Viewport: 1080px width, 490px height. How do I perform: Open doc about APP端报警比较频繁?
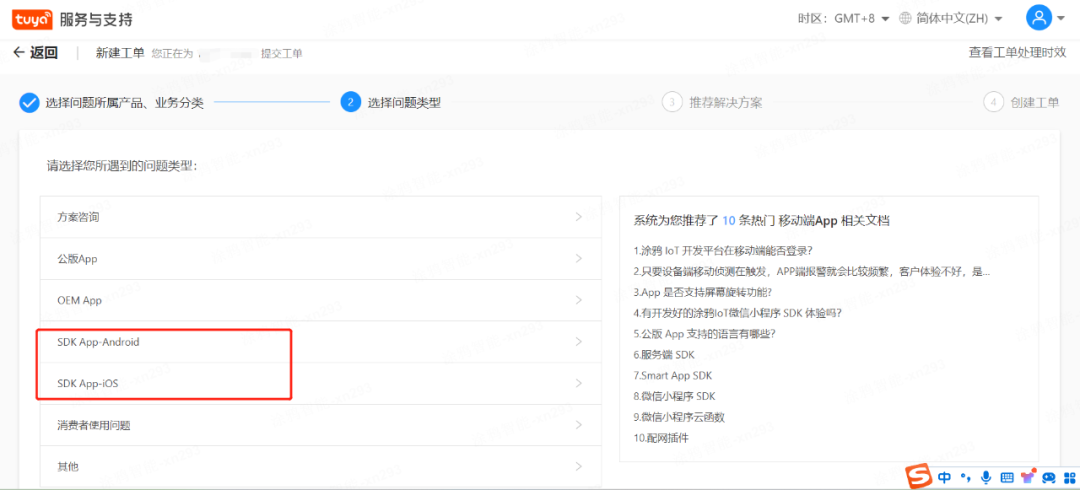click(812, 271)
